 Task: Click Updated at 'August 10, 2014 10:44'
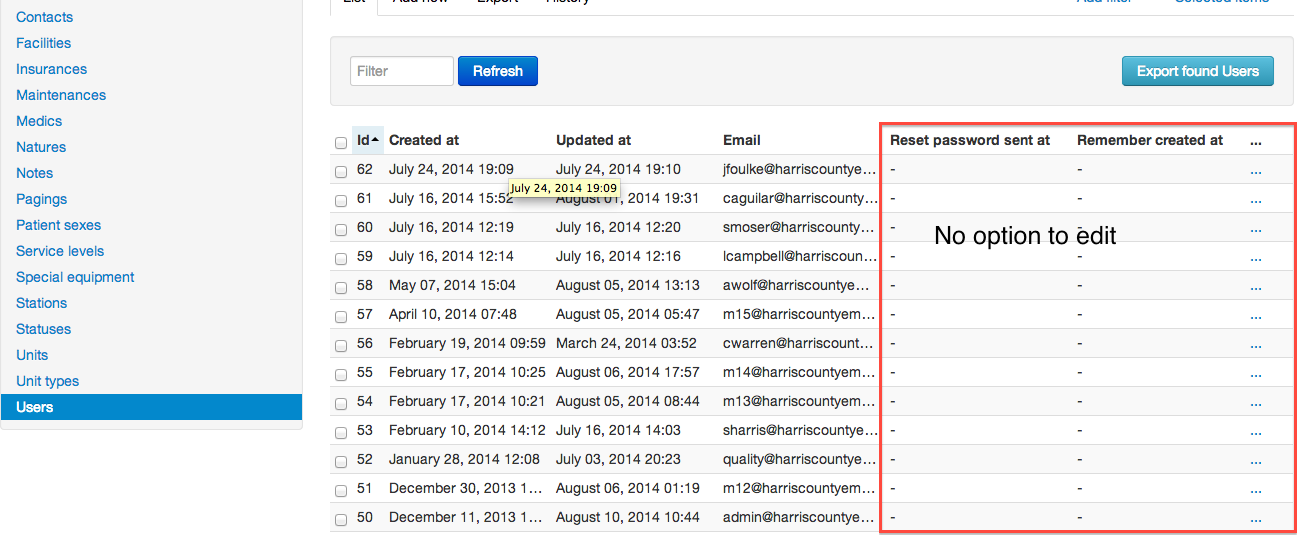[x=628, y=517]
